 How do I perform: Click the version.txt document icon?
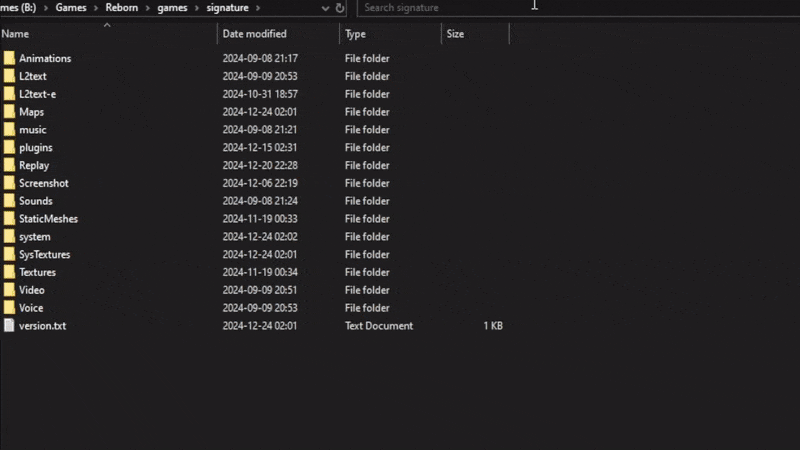click(x=9, y=326)
